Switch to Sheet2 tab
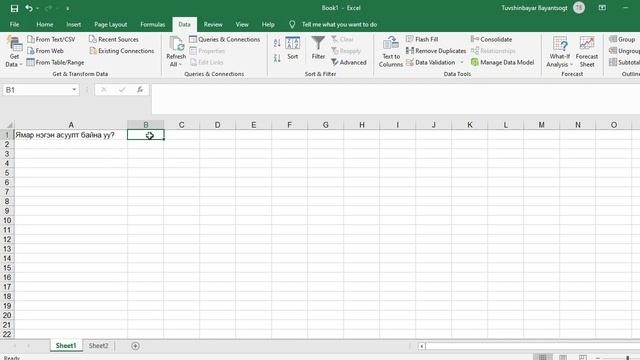The width and height of the screenshot is (640, 360). pos(98,346)
